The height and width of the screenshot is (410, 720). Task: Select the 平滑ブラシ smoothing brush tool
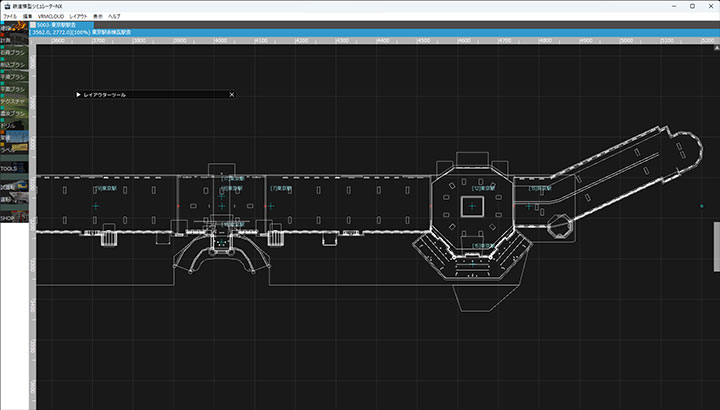coord(14,76)
